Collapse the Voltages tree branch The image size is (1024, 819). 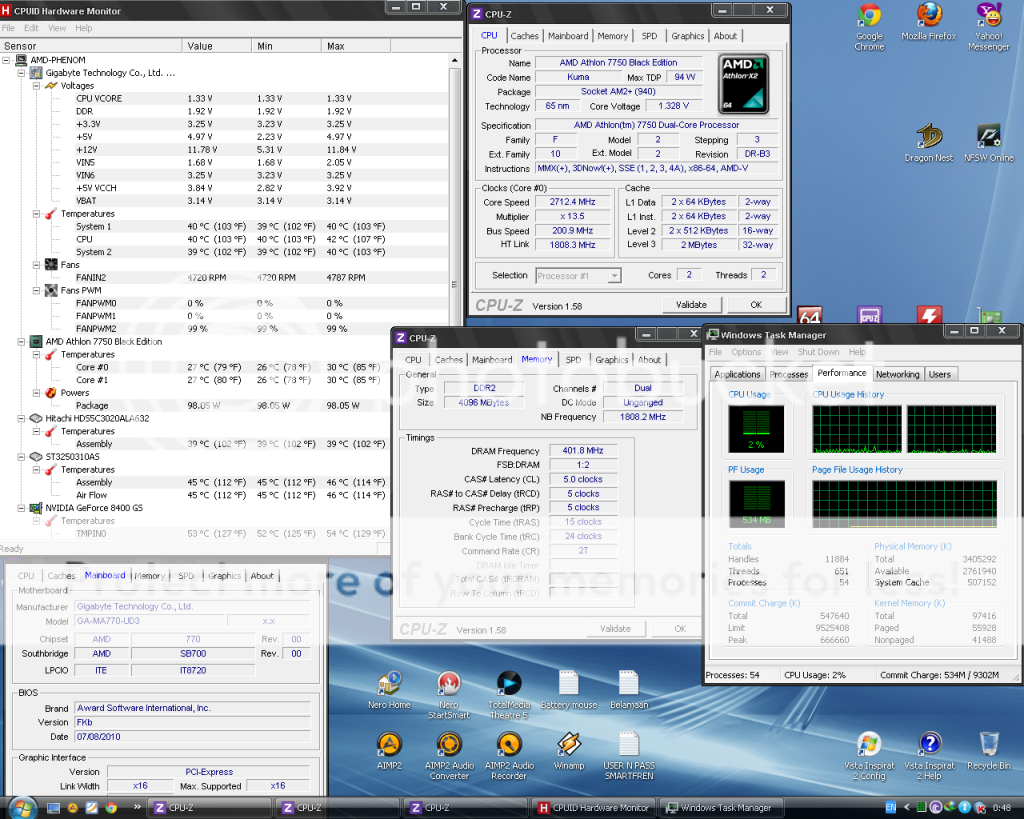[37, 86]
